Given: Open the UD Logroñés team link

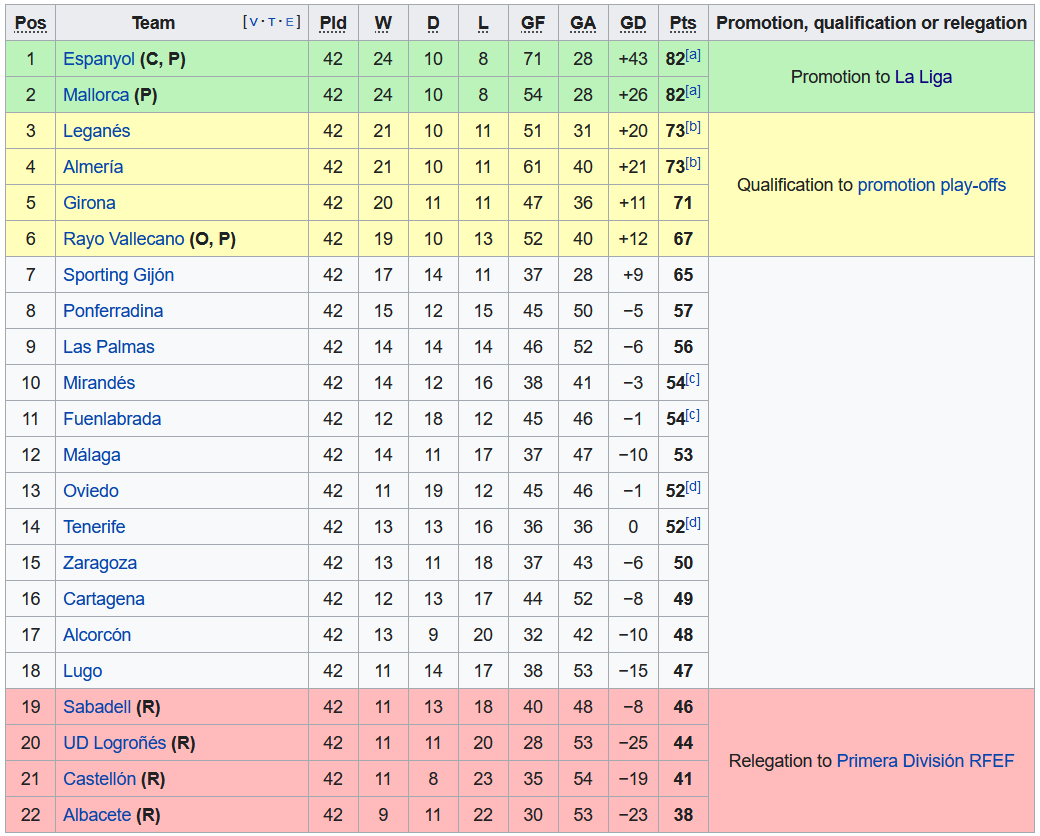Looking at the screenshot, I should (x=114, y=743).
